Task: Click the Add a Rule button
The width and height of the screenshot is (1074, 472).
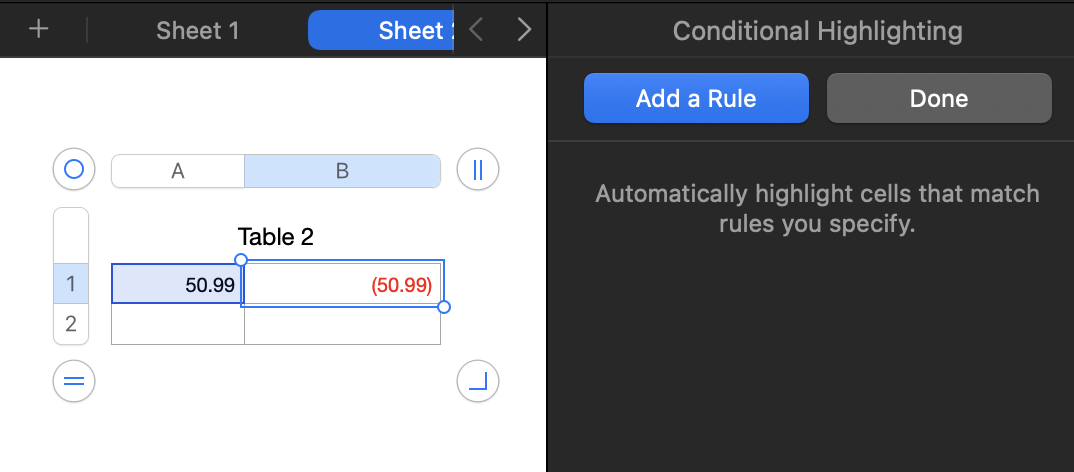Action: pos(696,98)
